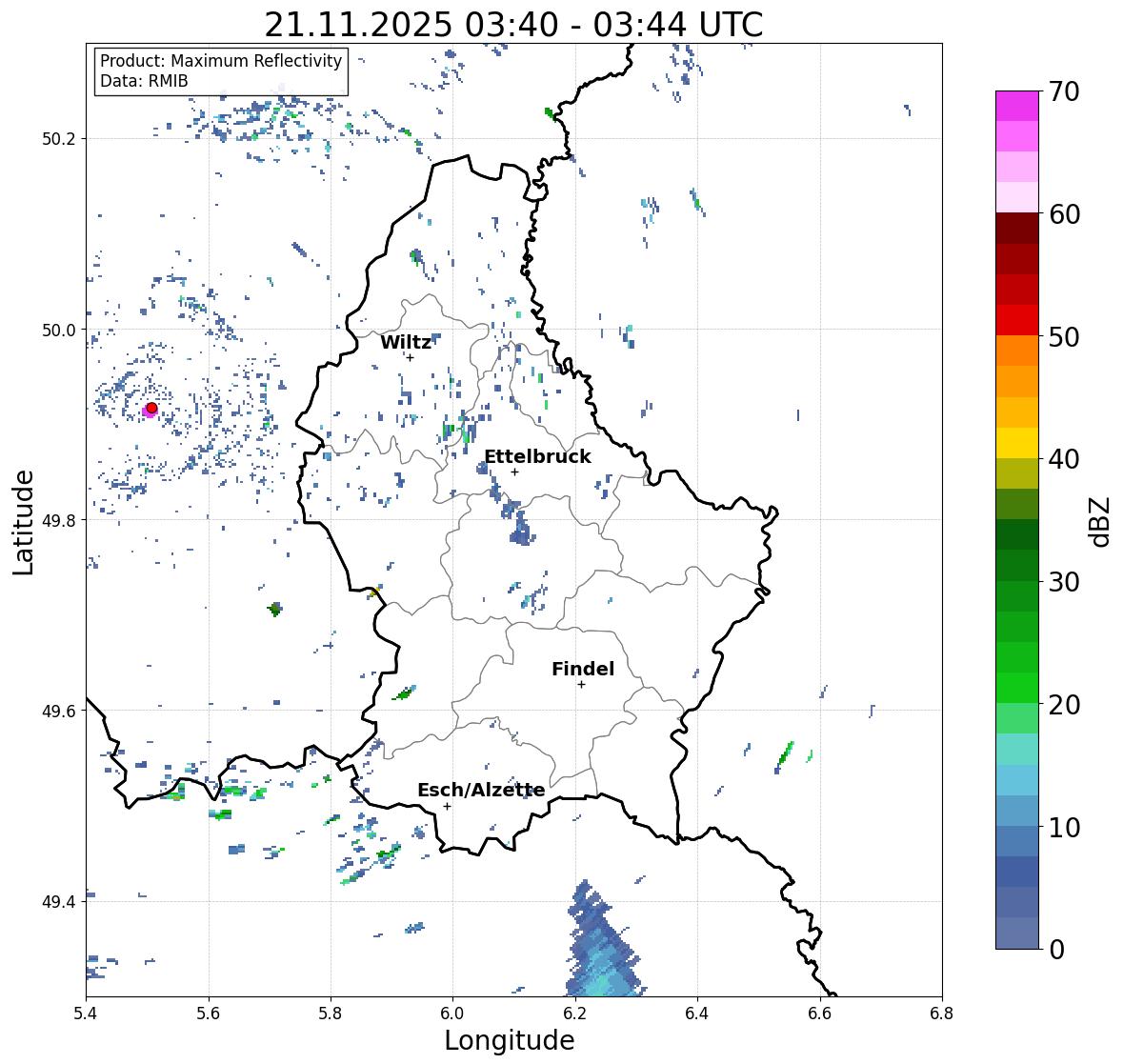Click the Wiltz station cross marker

click(410, 357)
